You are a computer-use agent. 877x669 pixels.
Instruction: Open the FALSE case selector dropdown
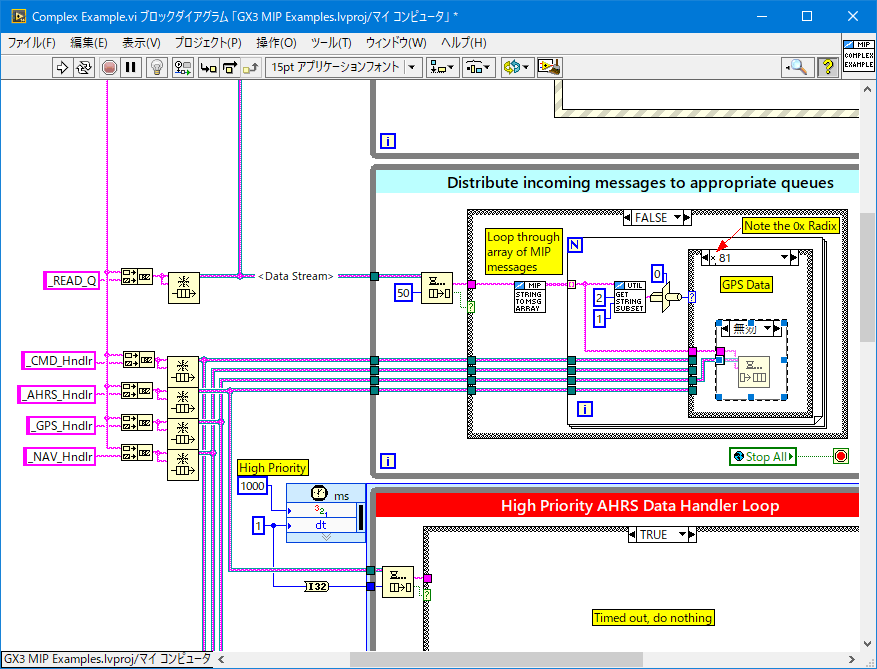pyautogui.click(x=677, y=218)
